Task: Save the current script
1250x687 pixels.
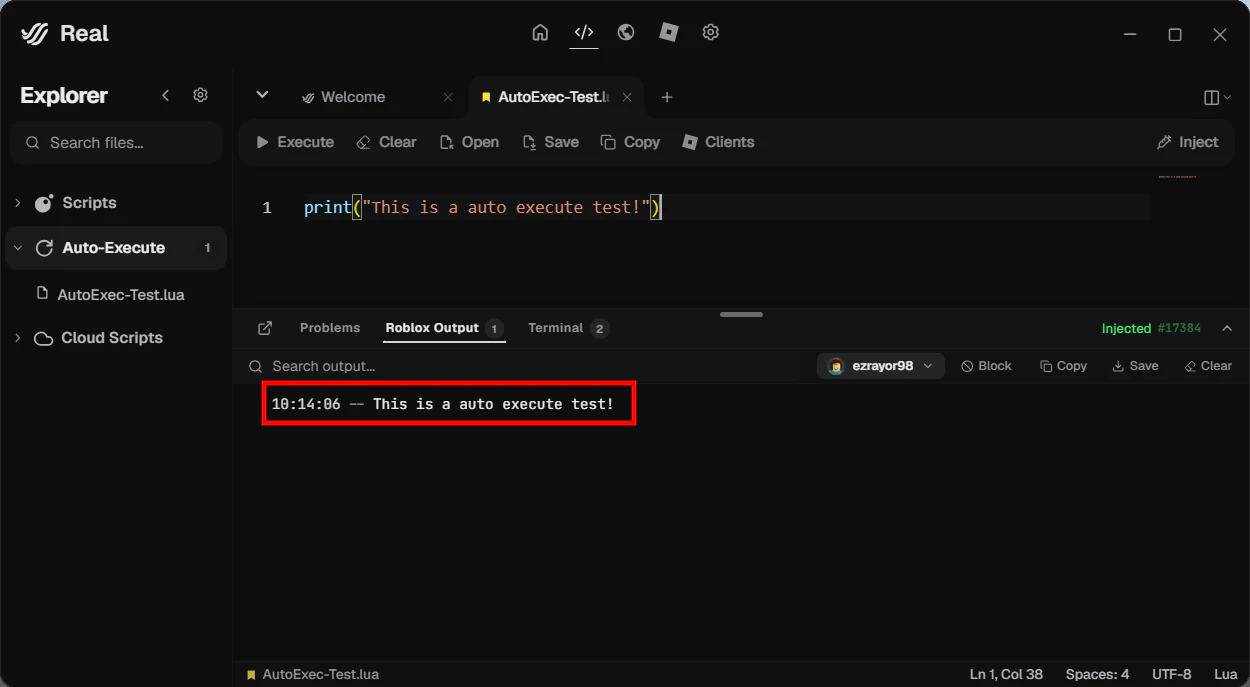Action: pos(551,142)
